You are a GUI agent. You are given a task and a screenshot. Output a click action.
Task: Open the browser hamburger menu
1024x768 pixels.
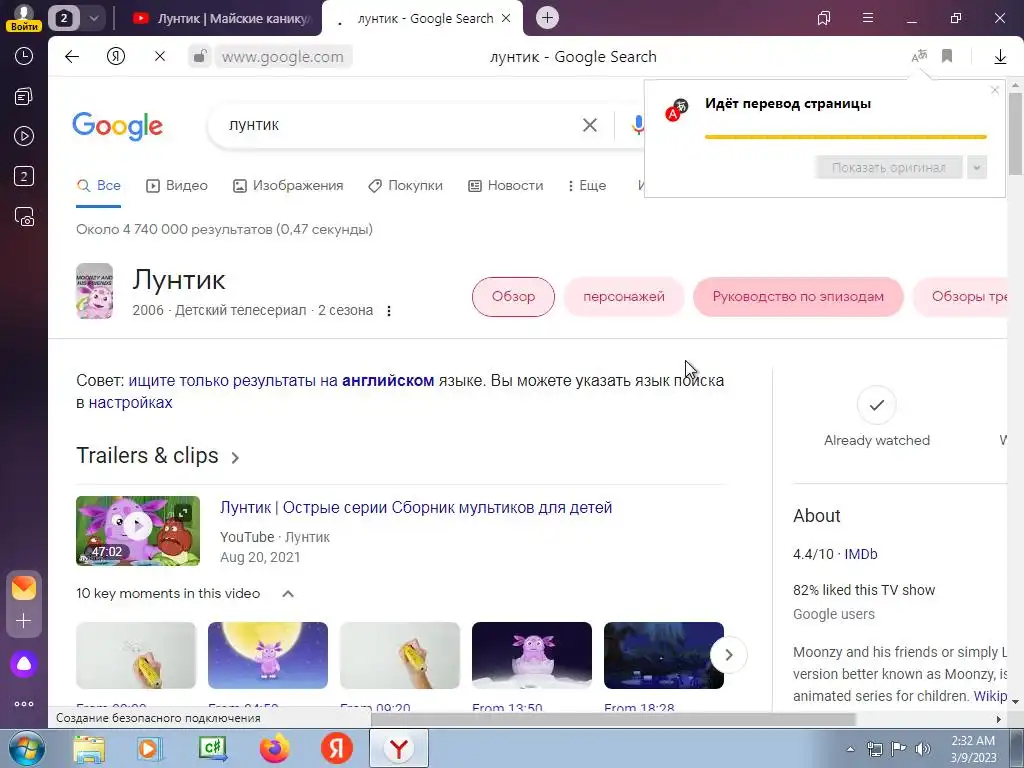[867, 18]
